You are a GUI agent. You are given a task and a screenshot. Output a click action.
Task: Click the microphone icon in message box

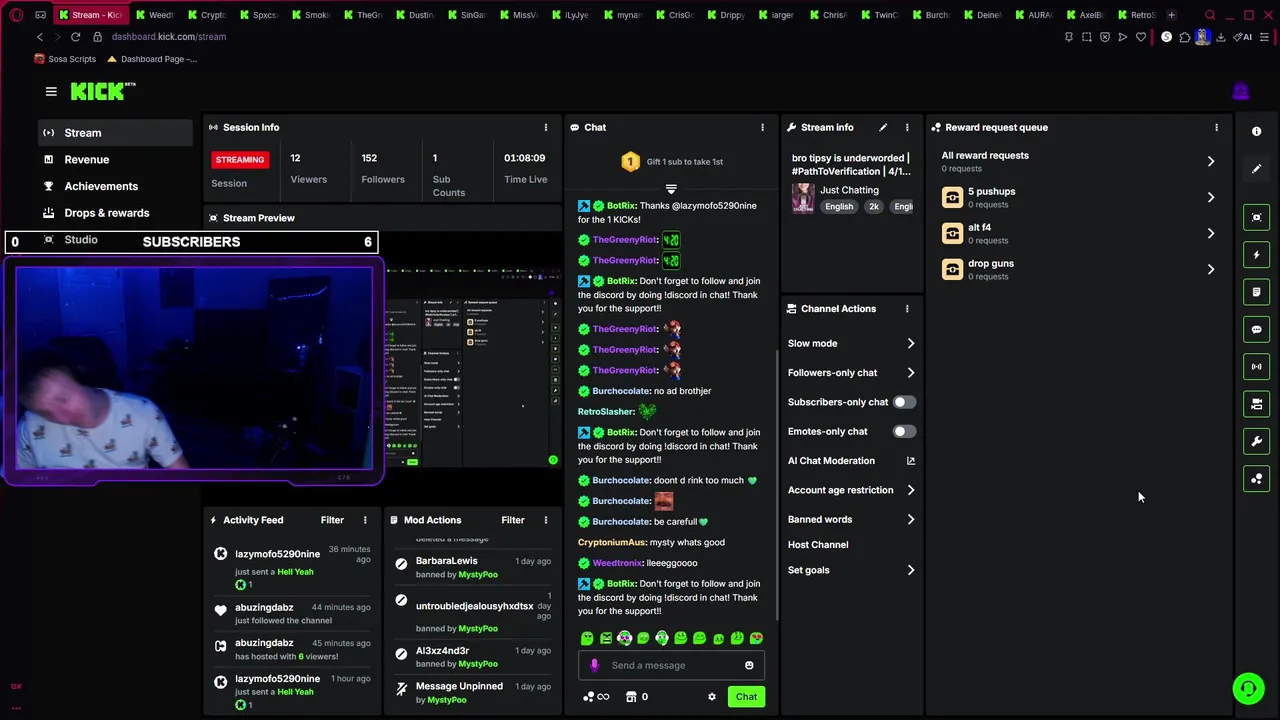point(594,665)
